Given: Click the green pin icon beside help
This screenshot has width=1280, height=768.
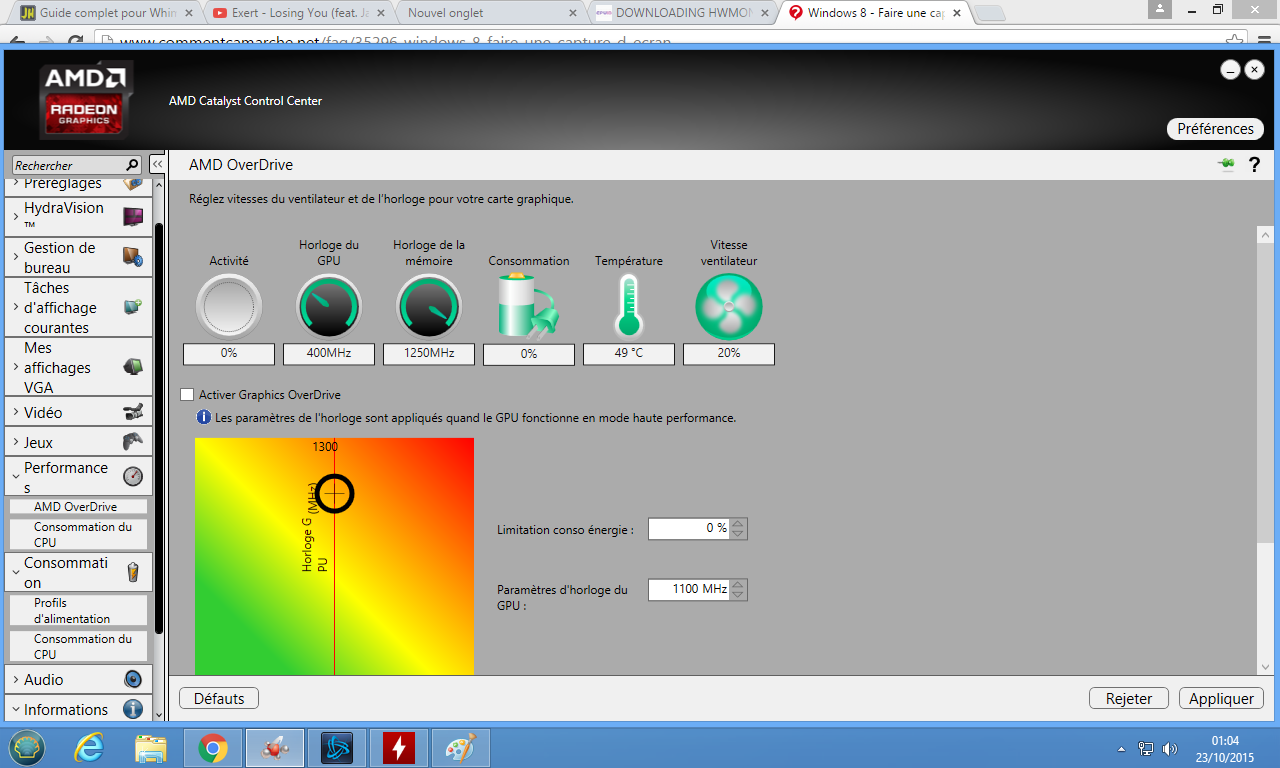Looking at the screenshot, I should pyautogui.click(x=1226, y=165).
